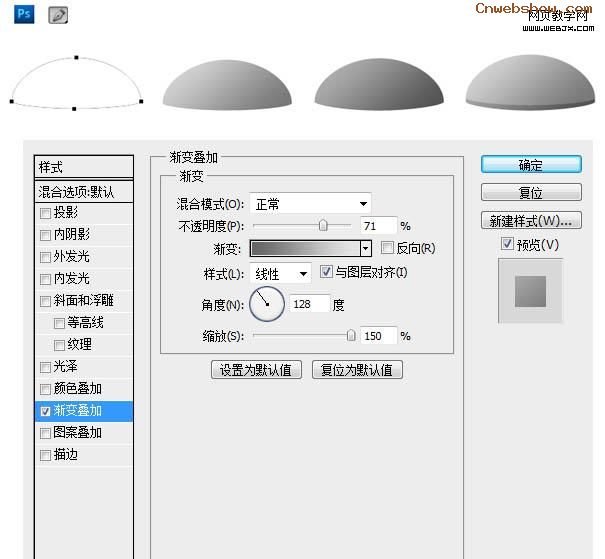Viewport: 605px width, 559px height.
Task: Enable the 投影 drop shadow checkbox
Action: tap(45, 213)
